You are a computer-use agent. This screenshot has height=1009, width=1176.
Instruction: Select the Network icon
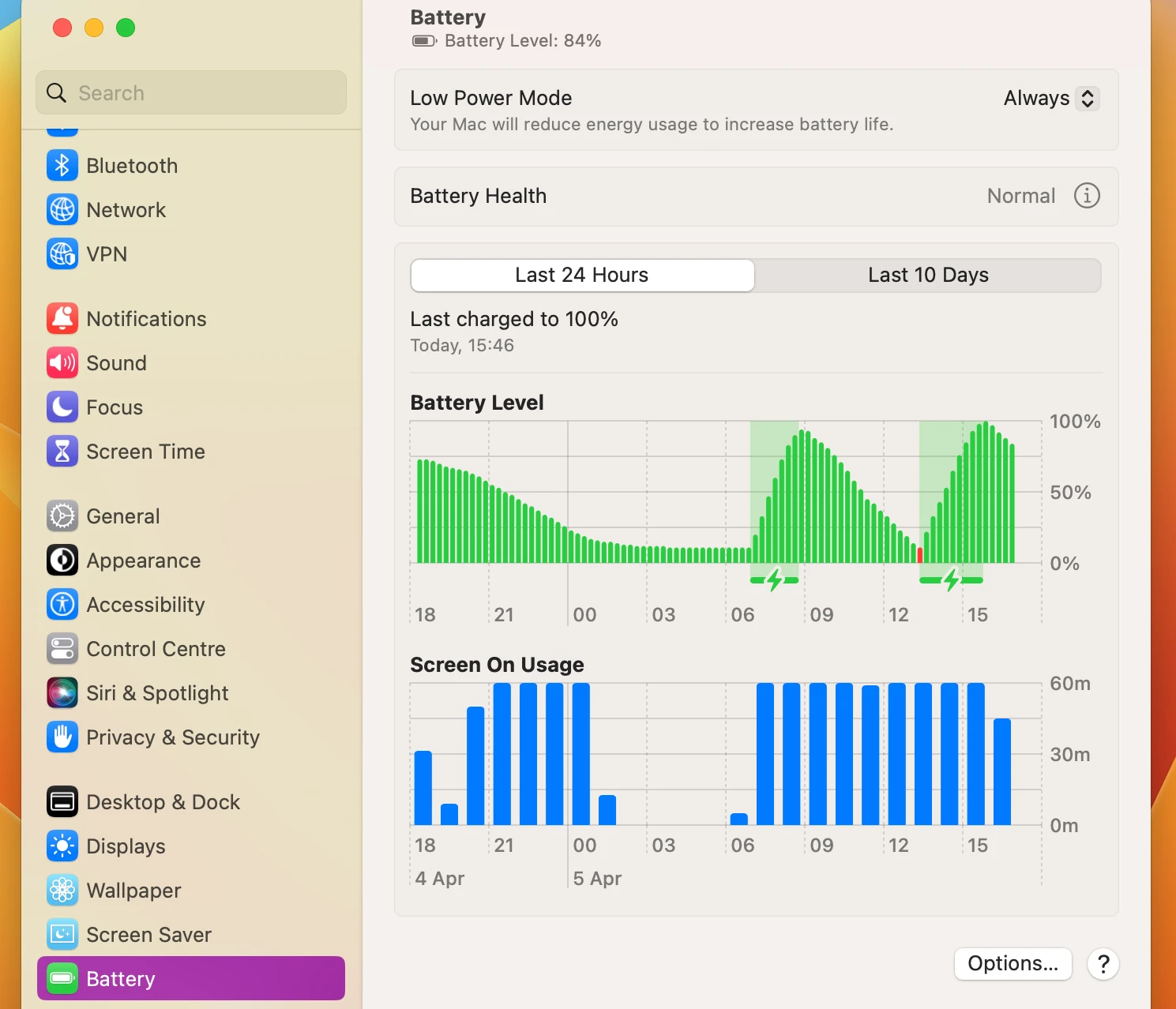tap(62, 209)
